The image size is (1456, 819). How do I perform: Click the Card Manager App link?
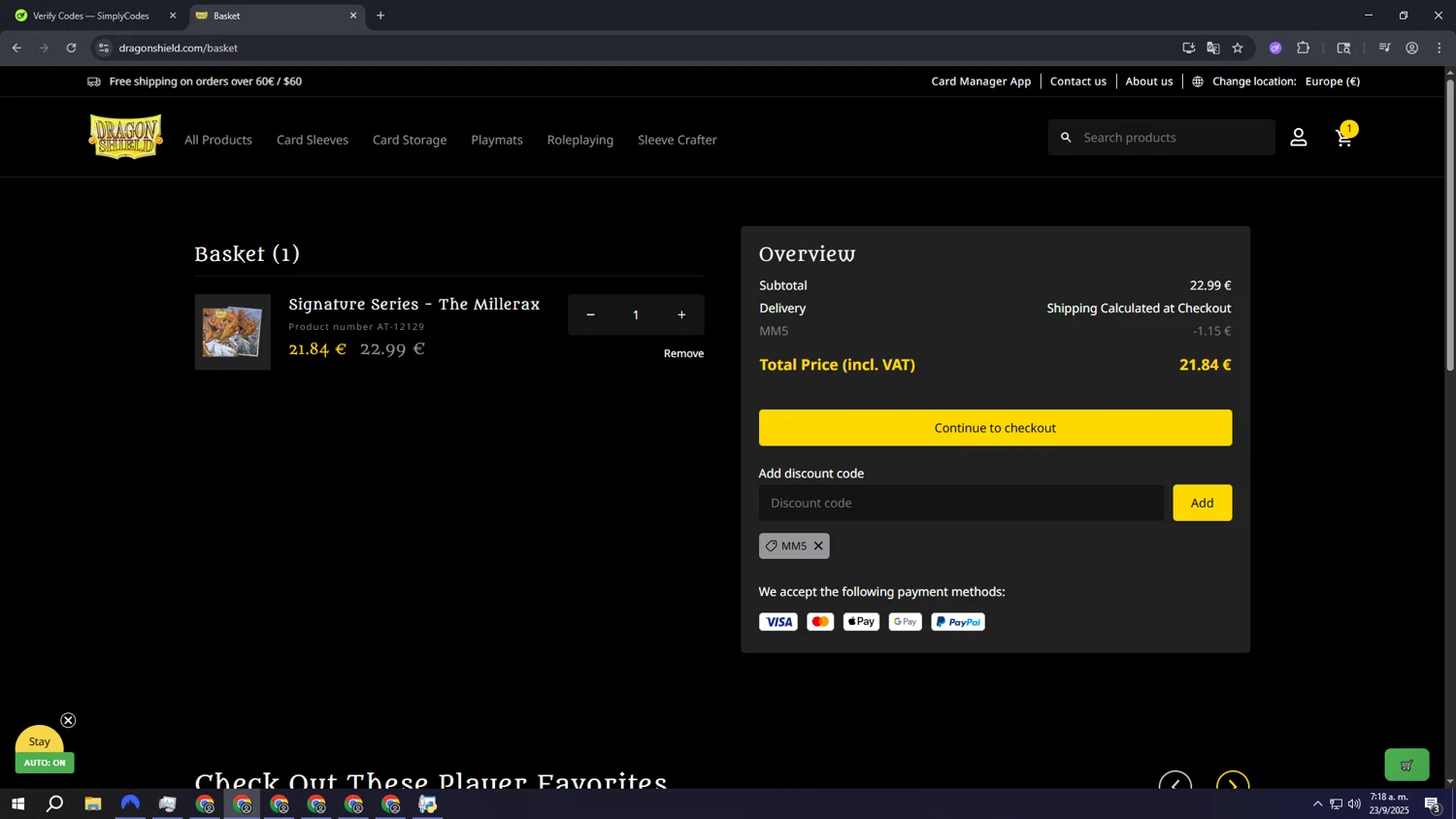tap(981, 82)
